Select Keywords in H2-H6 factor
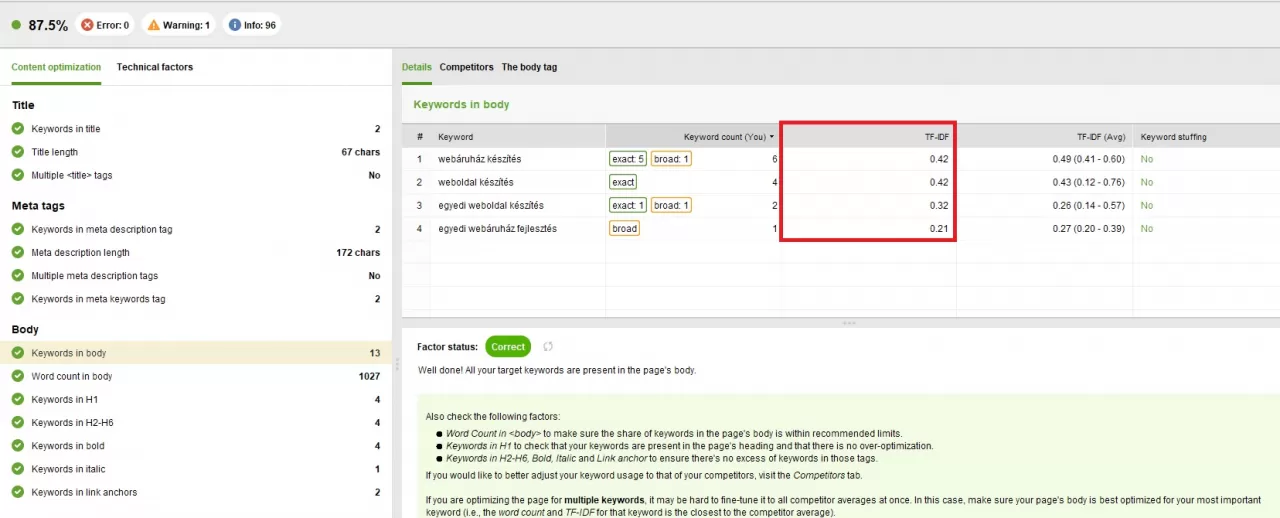Viewport: 1280px width, 518px height. click(196, 423)
